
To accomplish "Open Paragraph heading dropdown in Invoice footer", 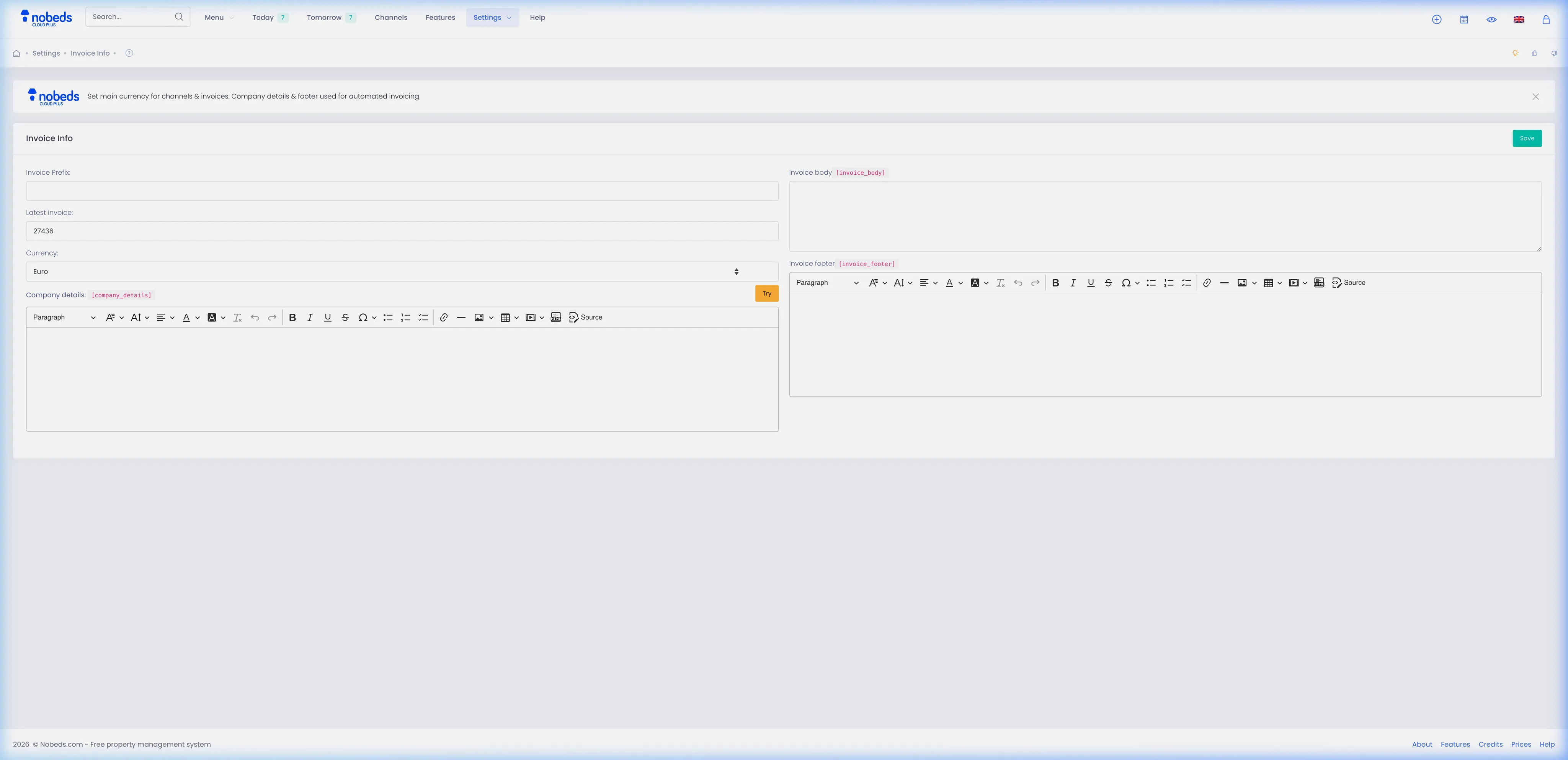I will [x=827, y=283].
